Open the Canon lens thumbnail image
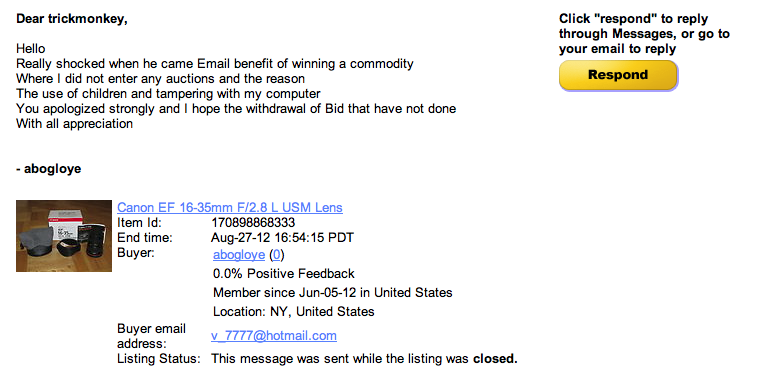This screenshot has height=381, width=758. 64,236
